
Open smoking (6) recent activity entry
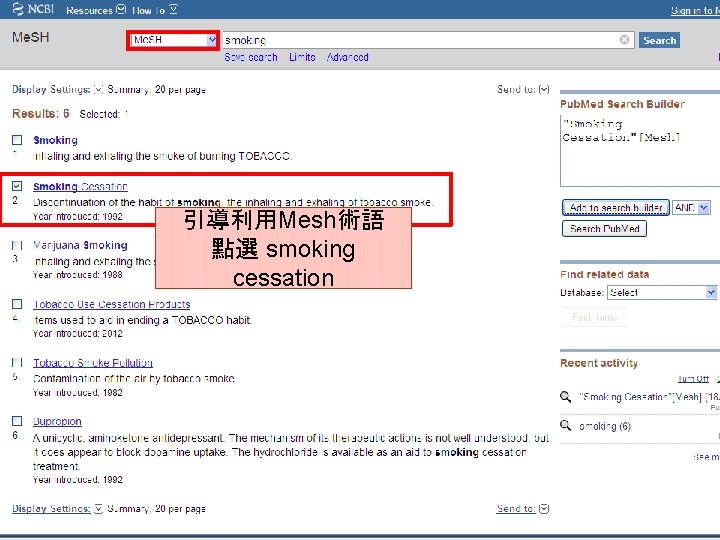click(605, 426)
